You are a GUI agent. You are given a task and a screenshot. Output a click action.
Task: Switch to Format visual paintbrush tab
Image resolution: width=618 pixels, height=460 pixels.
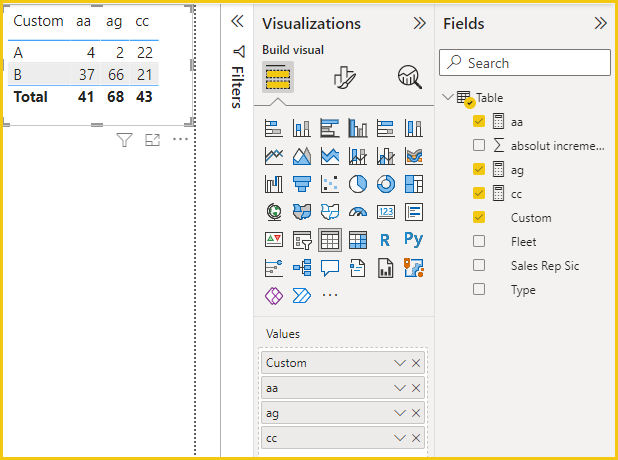[x=344, y=77]
